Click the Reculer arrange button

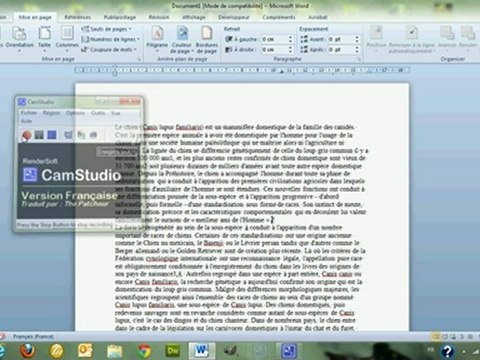pos(468,38)
